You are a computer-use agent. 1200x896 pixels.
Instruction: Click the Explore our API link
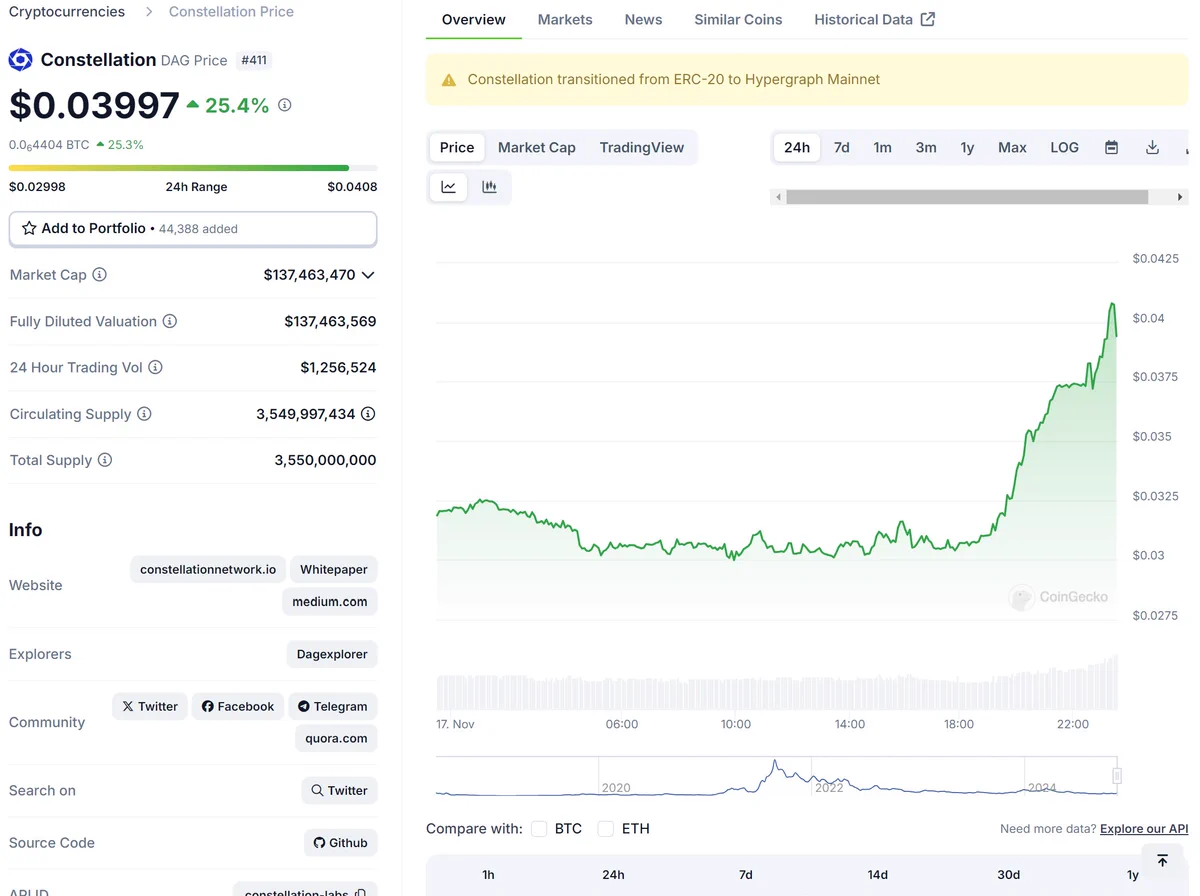(x=1144, y=829)
